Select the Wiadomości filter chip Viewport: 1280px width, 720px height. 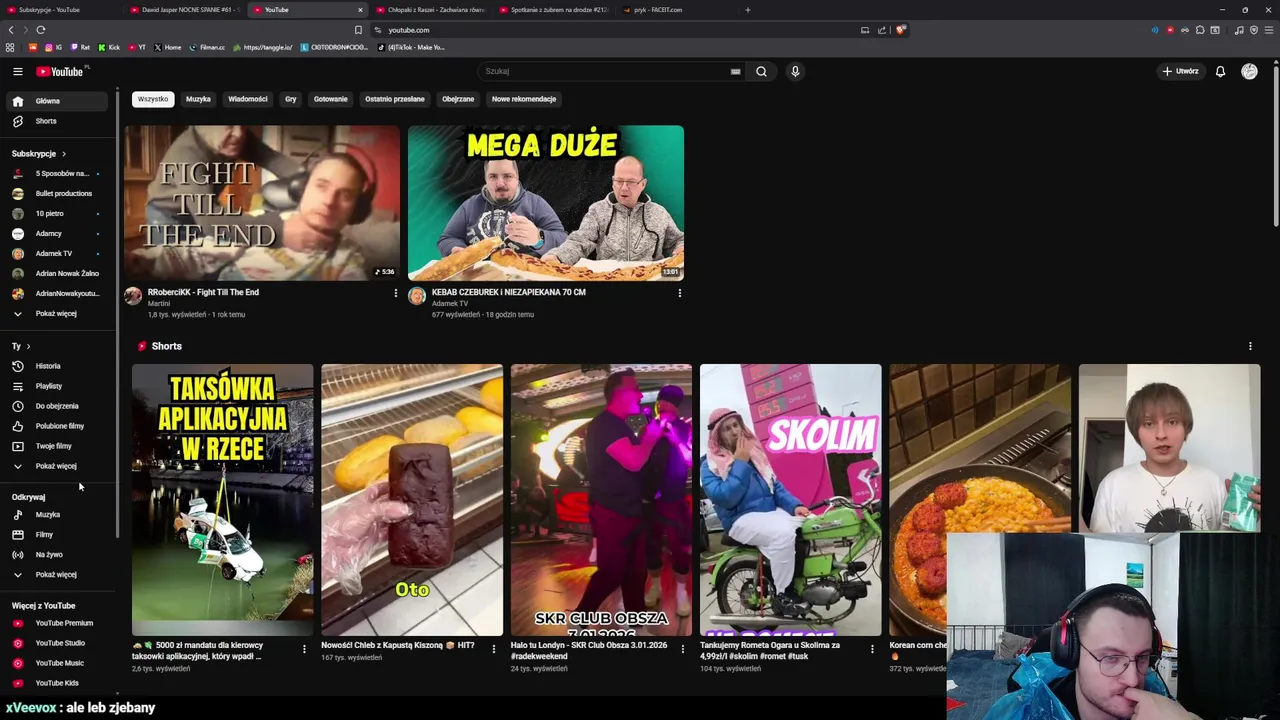pos(248,99)
